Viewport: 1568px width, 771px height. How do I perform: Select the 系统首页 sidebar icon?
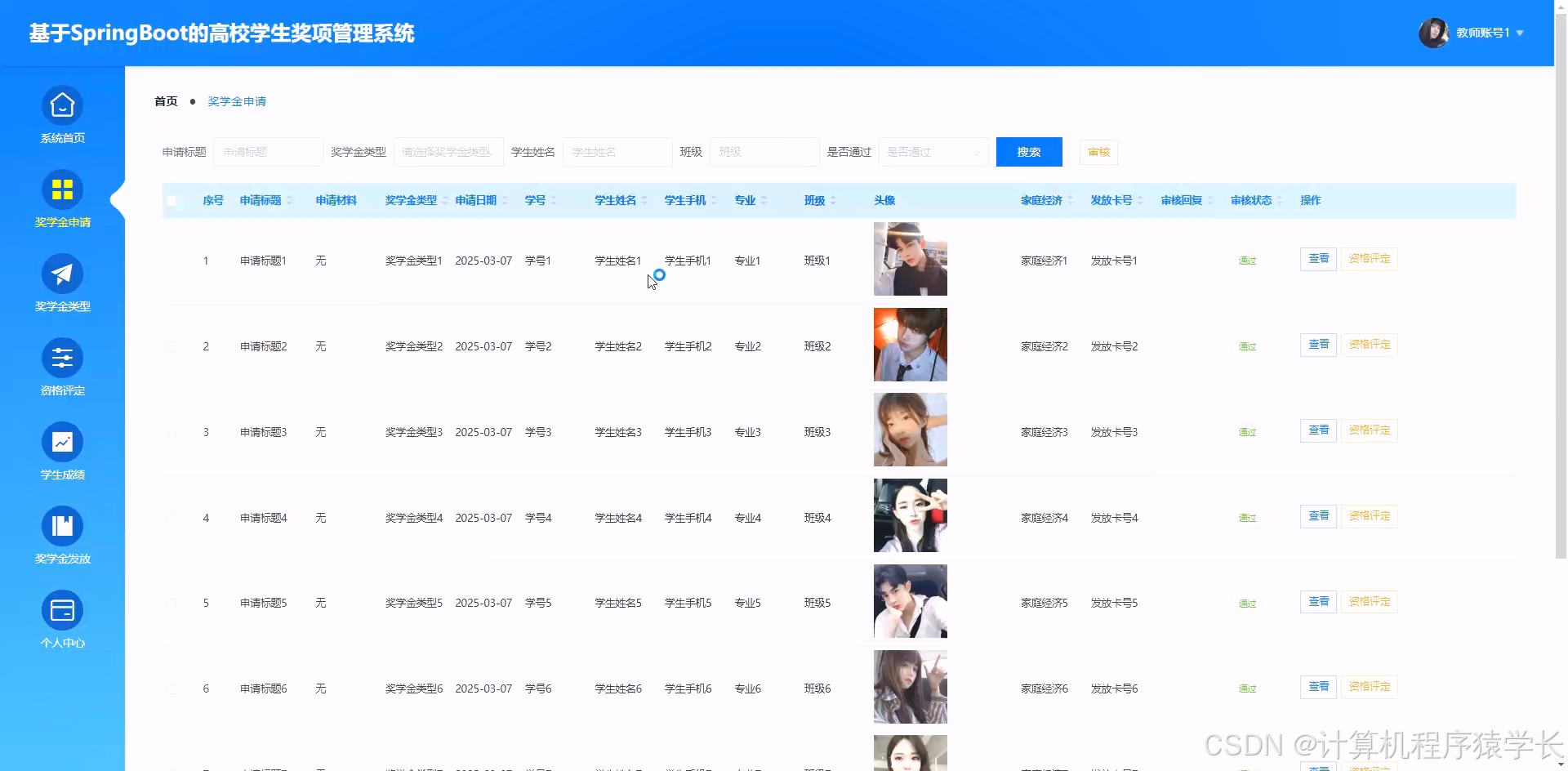pos(62,106)
